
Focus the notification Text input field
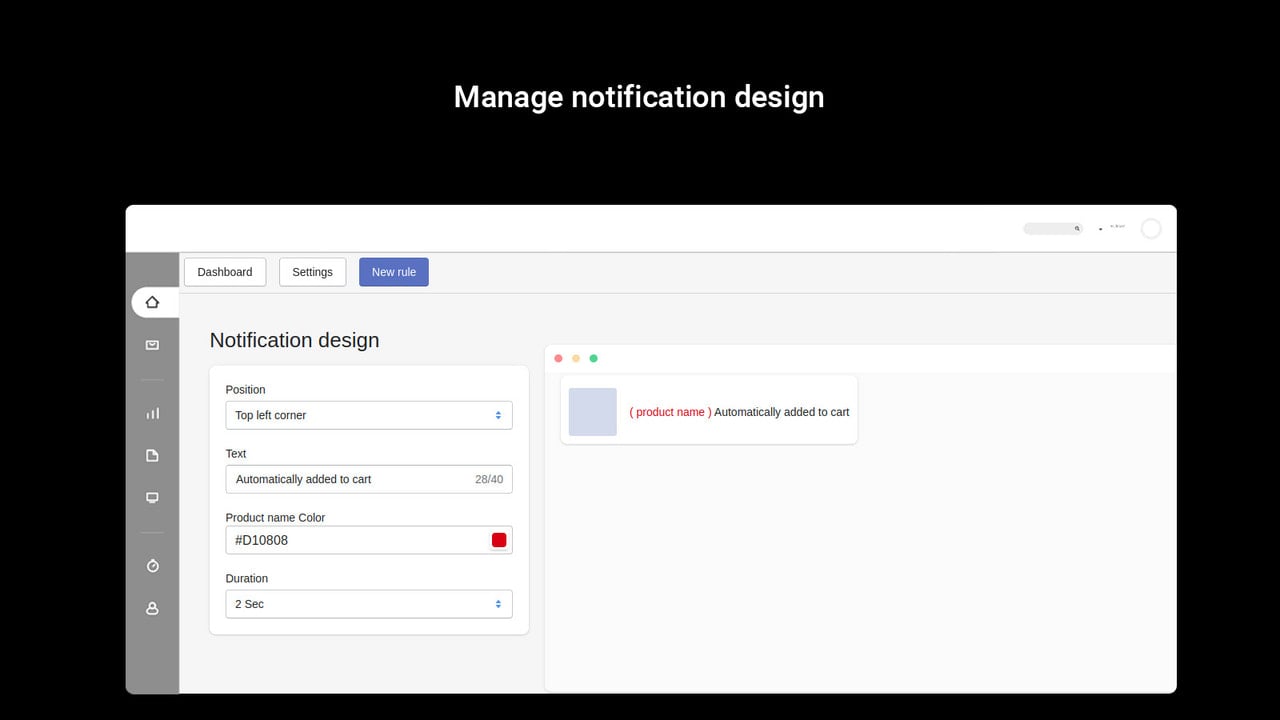coord(369,479)
